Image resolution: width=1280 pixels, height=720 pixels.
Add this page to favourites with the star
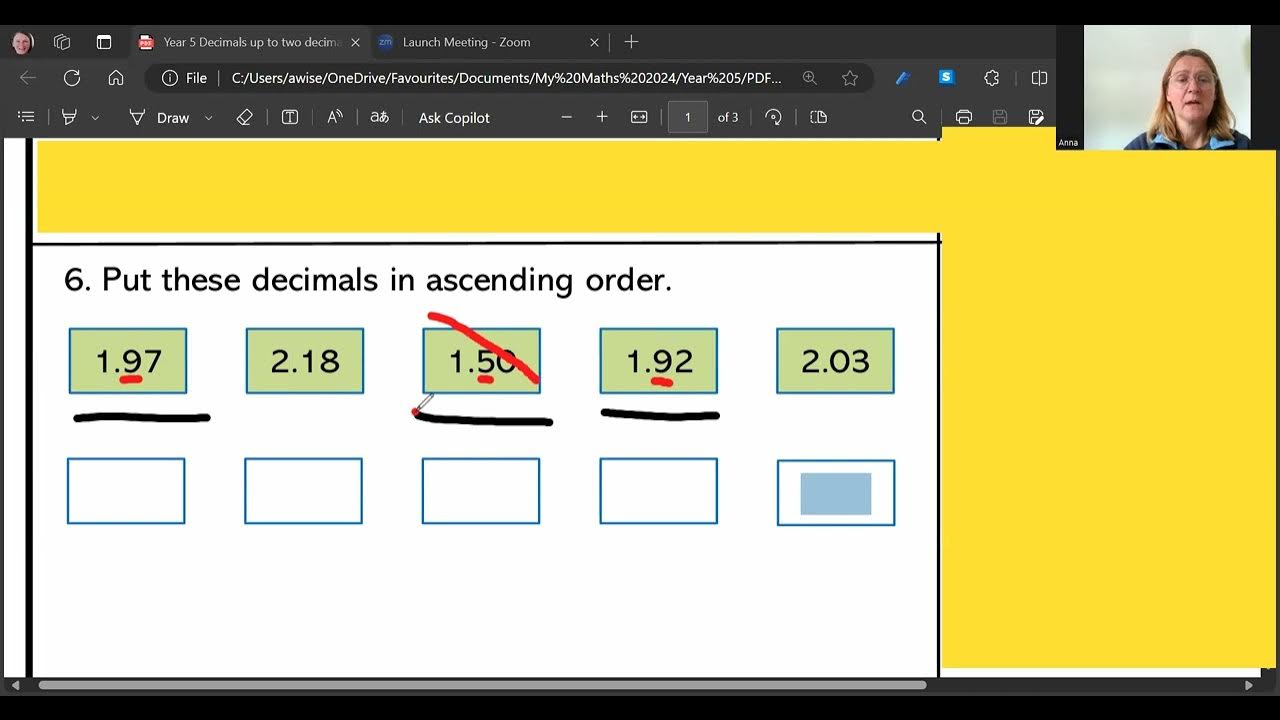coord(850,78)
